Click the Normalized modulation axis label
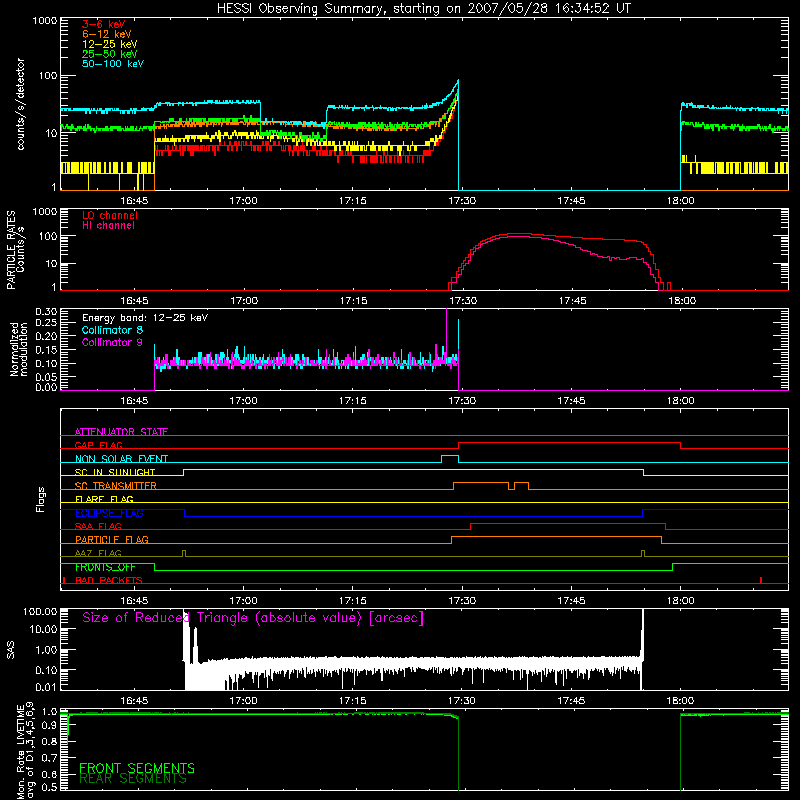 [18, 349]
